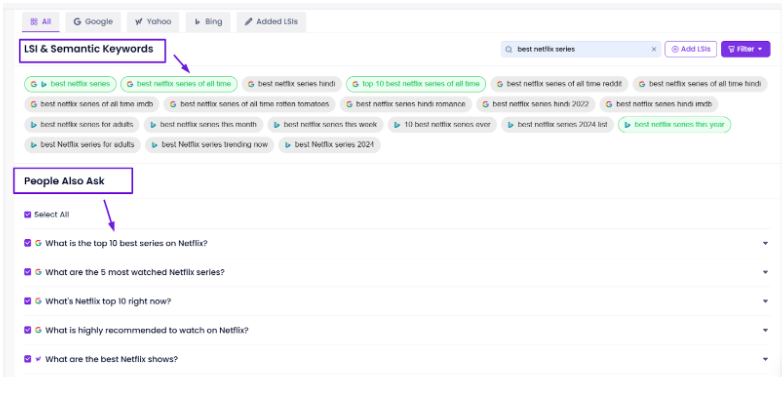
Task: Uncheck question What's Netflix top 10 right now
Action: click(27, 301)
